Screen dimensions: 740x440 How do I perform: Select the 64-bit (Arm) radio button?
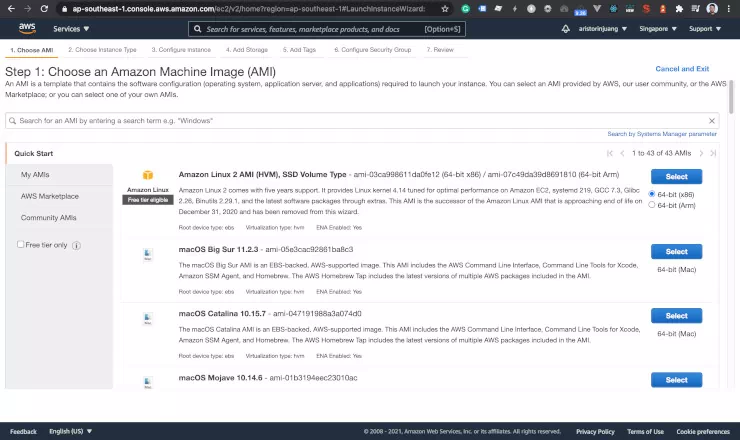pyautogui.click(x=652, y=205)
